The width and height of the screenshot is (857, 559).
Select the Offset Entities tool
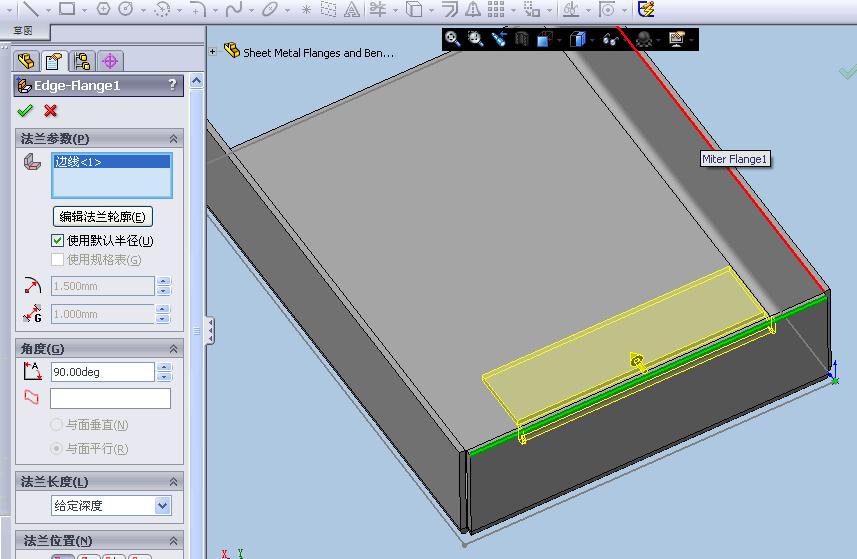(450, 9)
